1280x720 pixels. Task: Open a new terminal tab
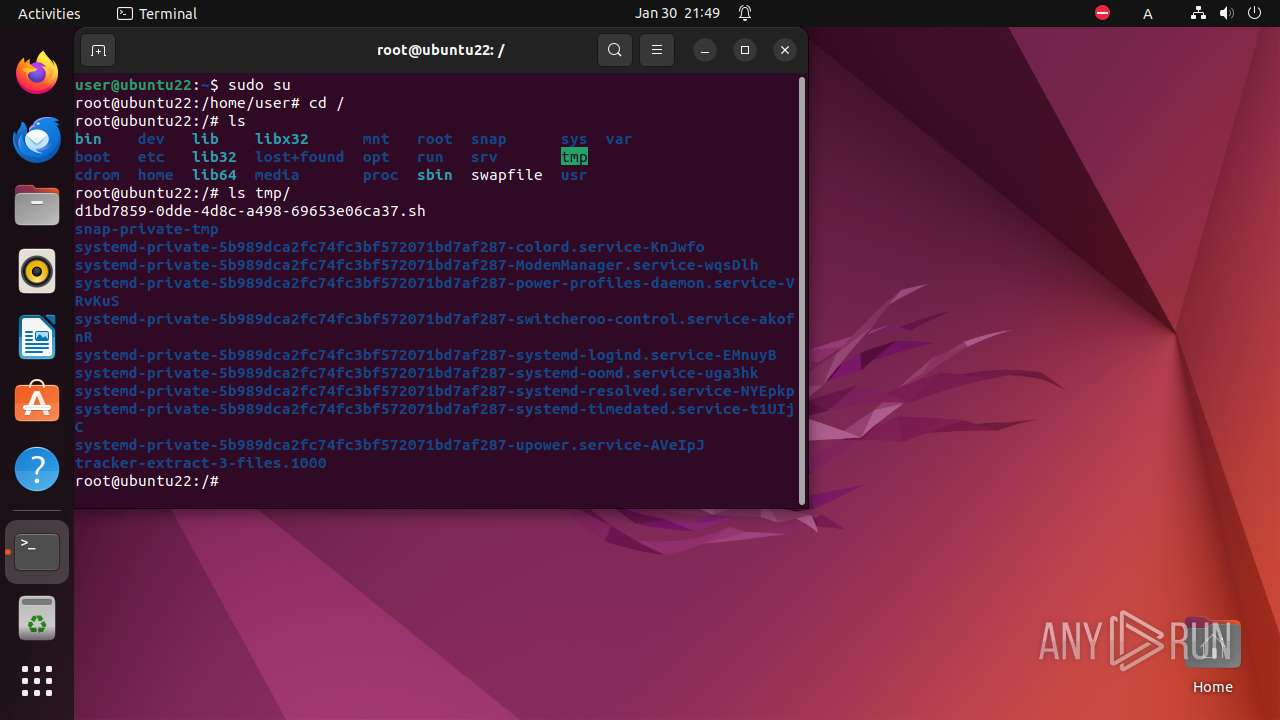(x=98, y=50)
